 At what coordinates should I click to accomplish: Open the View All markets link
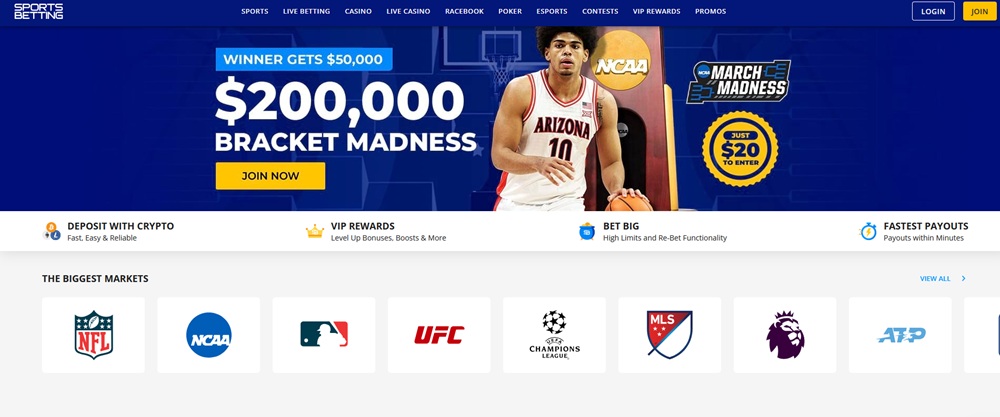tap(935, 279)
